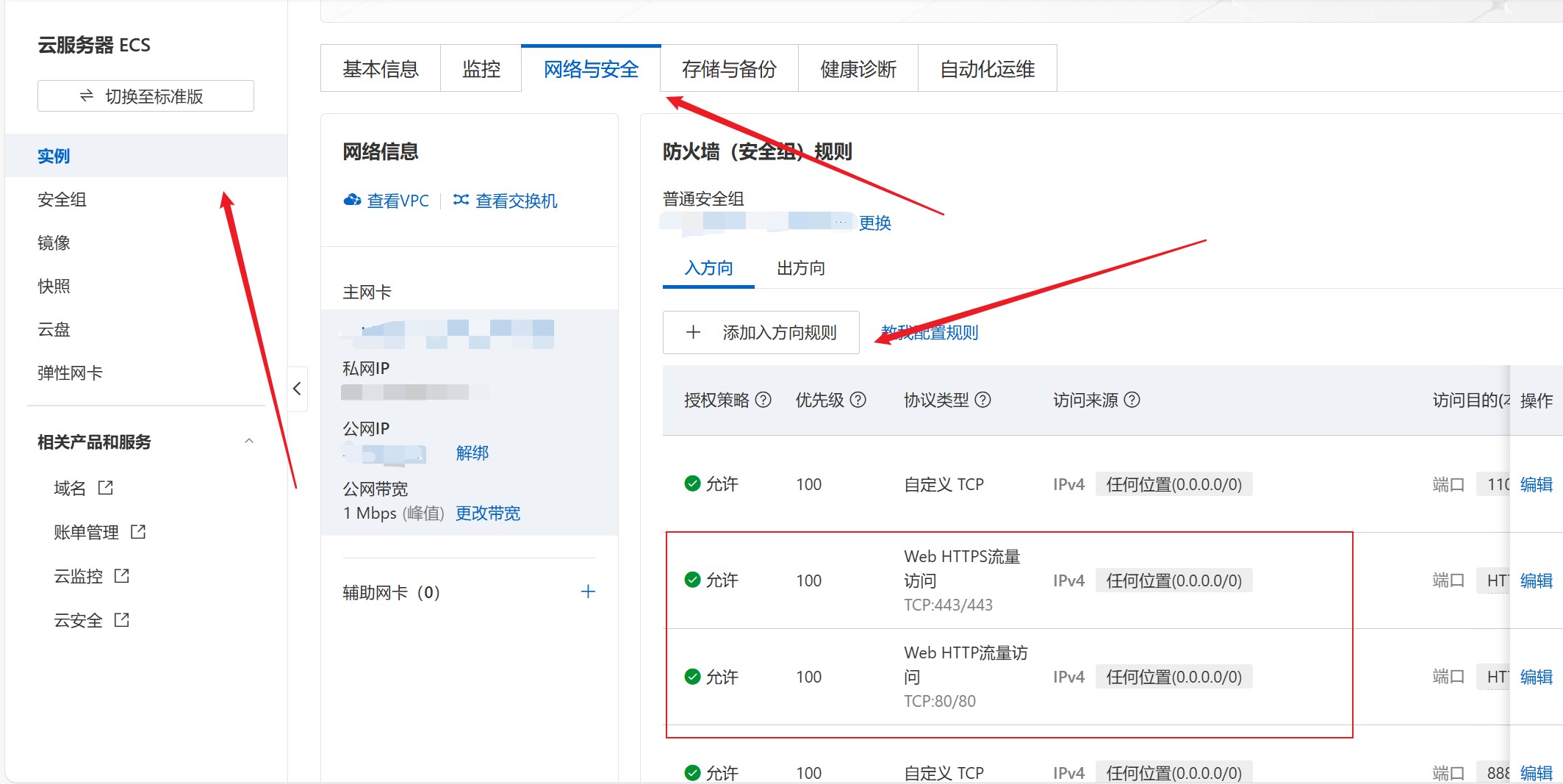Click 编辑 for the Web HTTPS rule
Screen dimensions: 1563x784
(1536, 580)
